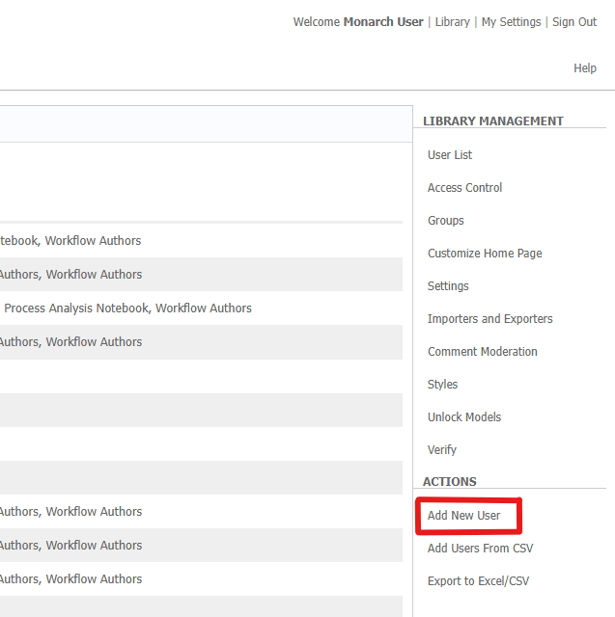
Task: Select the Verify option
Action: point(442,450)
